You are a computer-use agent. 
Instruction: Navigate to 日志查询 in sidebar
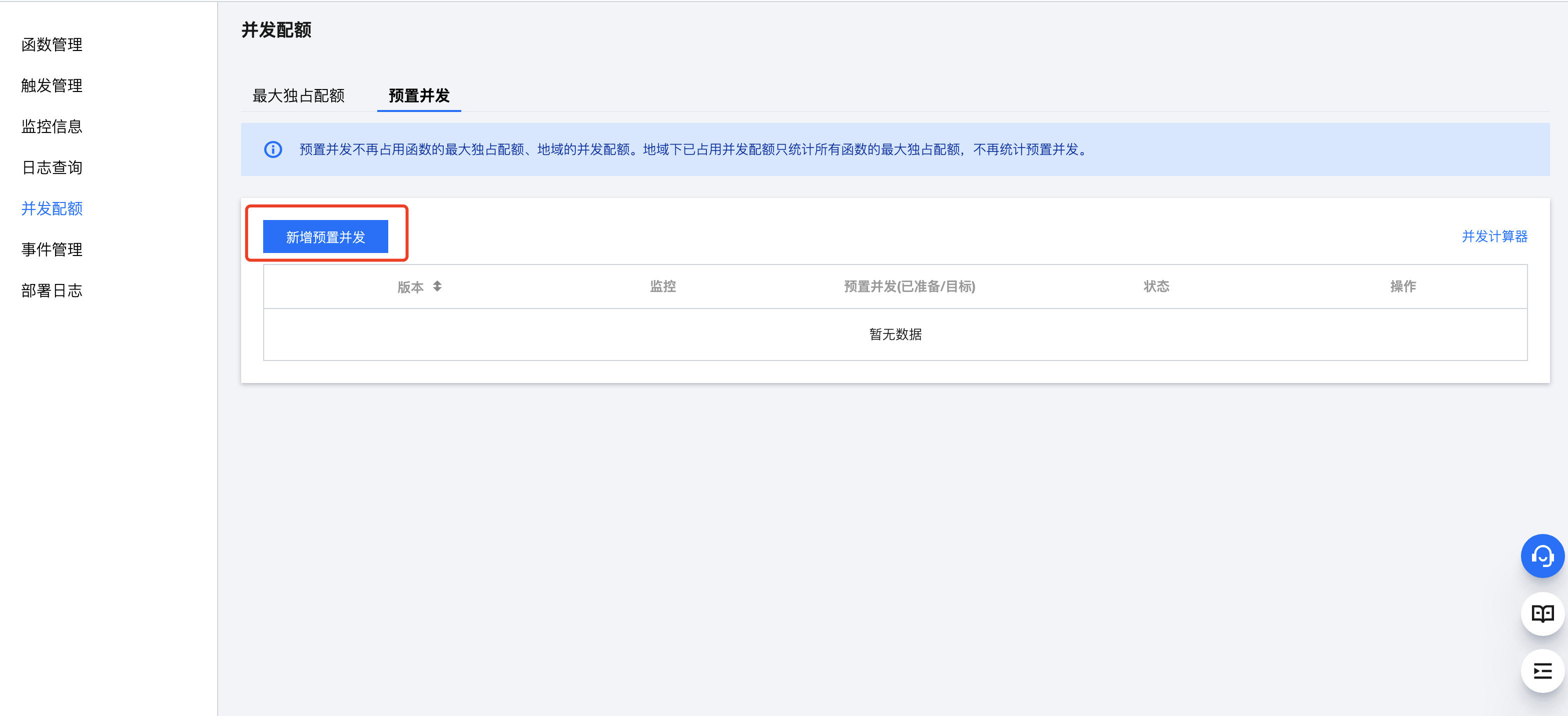pos(52,167)
